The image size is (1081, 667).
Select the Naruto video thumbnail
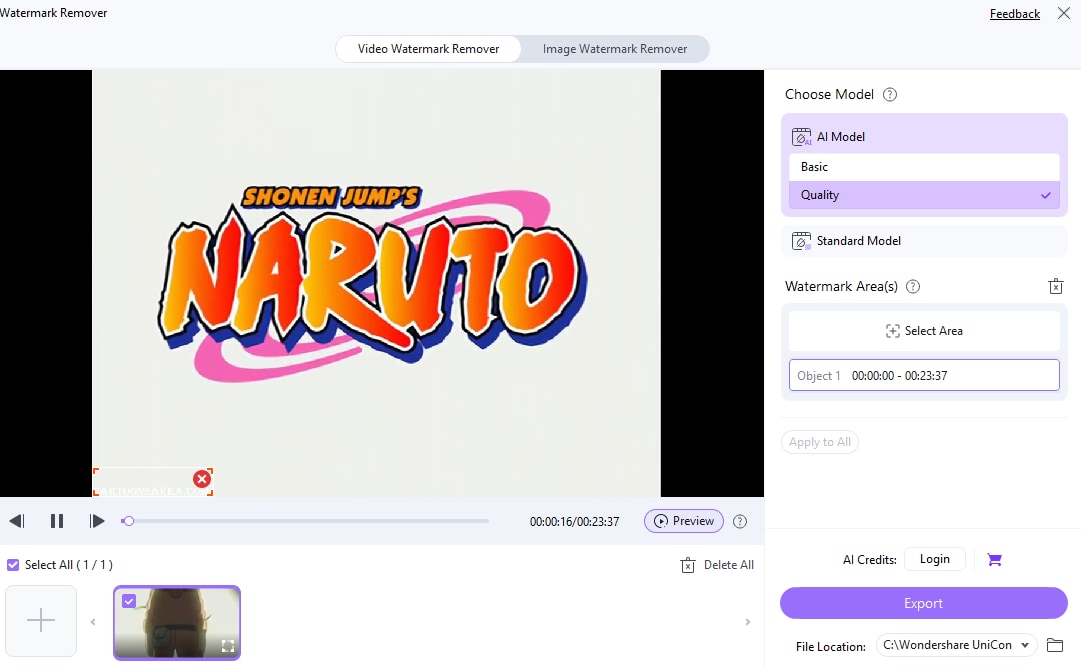[177, 623]
